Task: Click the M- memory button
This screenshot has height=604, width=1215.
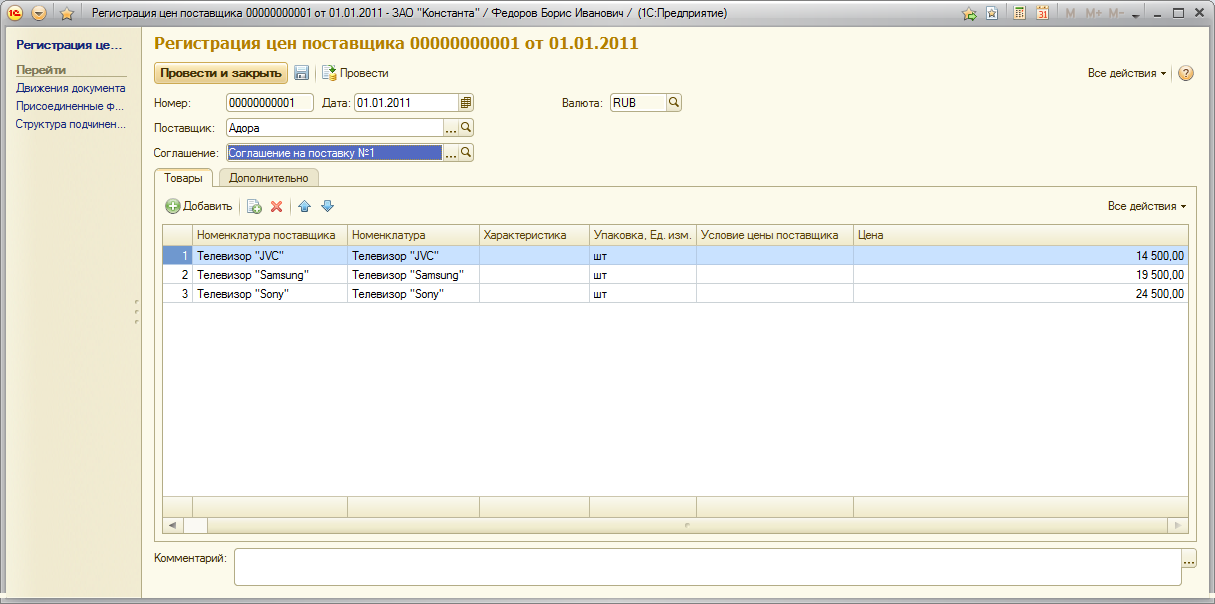Action: pyautogui.click(x=1118, y=14)
